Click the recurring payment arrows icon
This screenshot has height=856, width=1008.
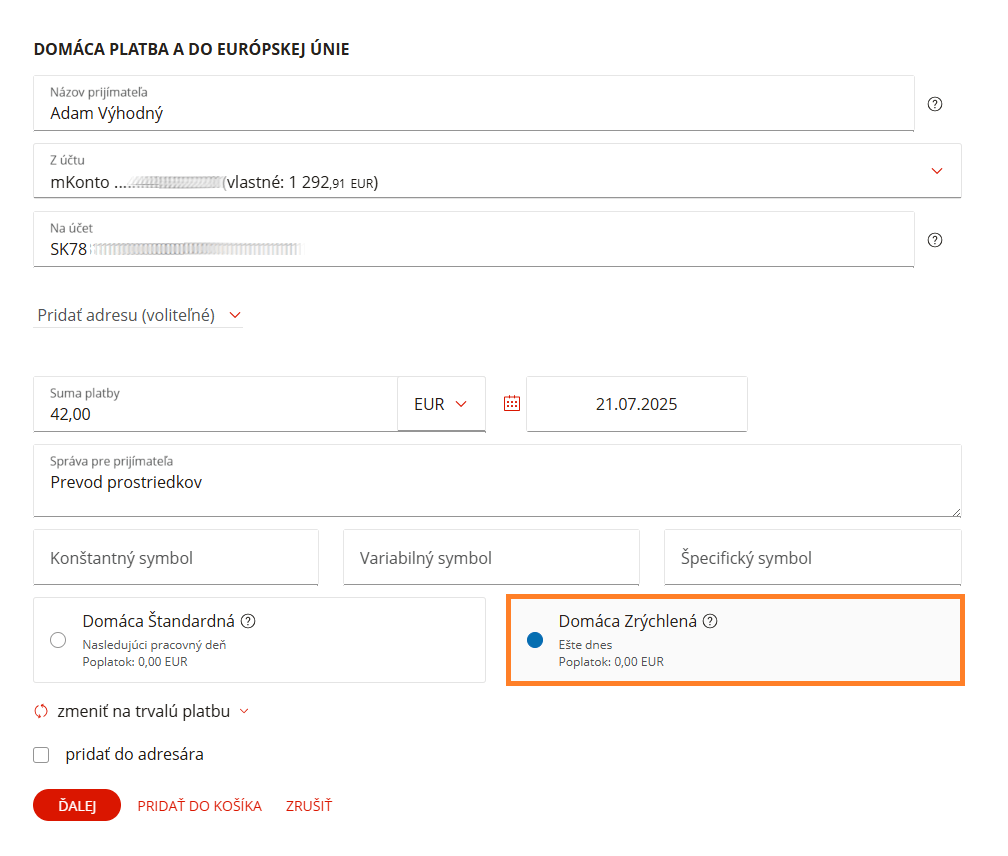tap(41, 712)
